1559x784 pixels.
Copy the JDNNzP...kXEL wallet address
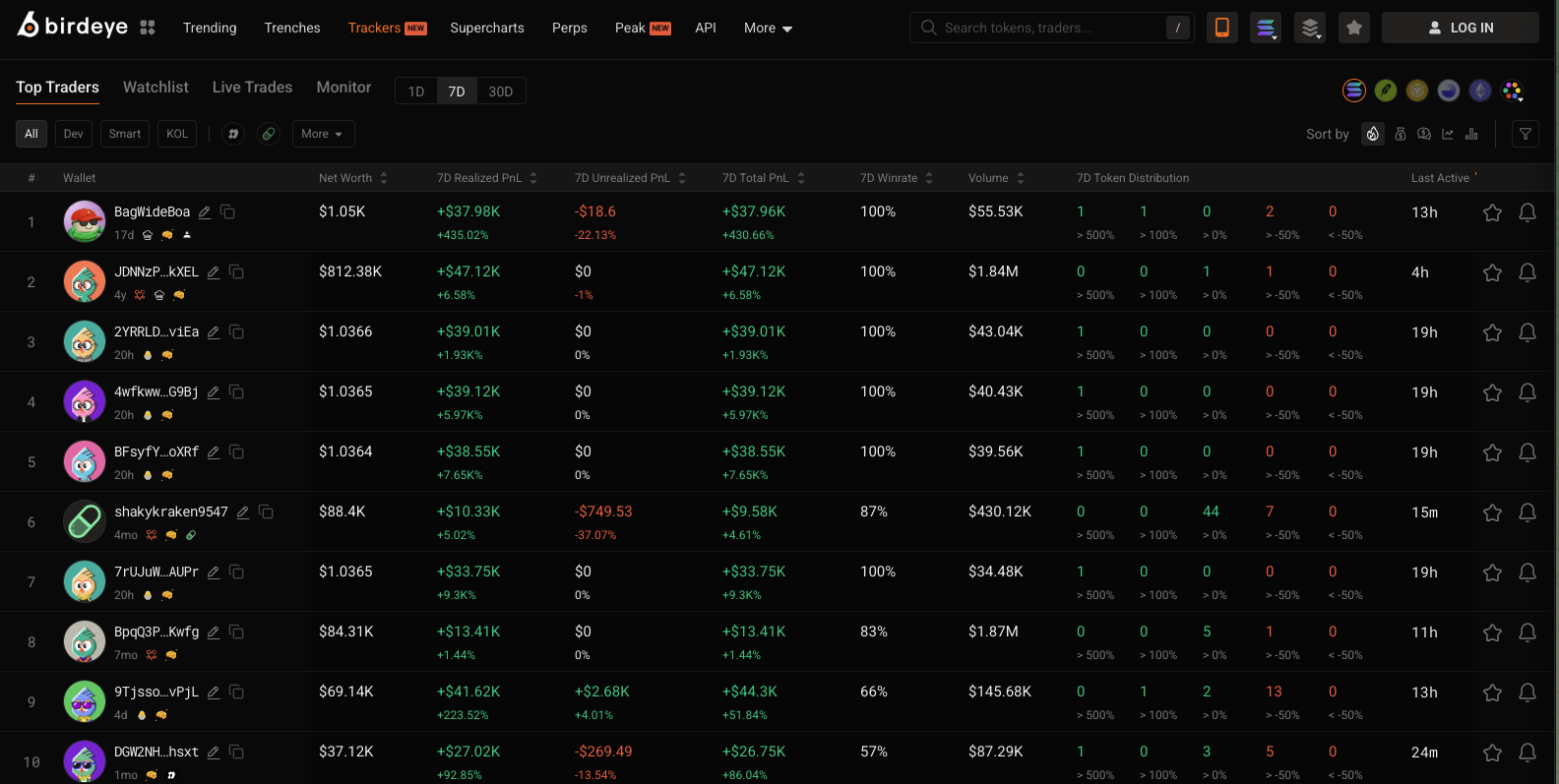(236, 271)
